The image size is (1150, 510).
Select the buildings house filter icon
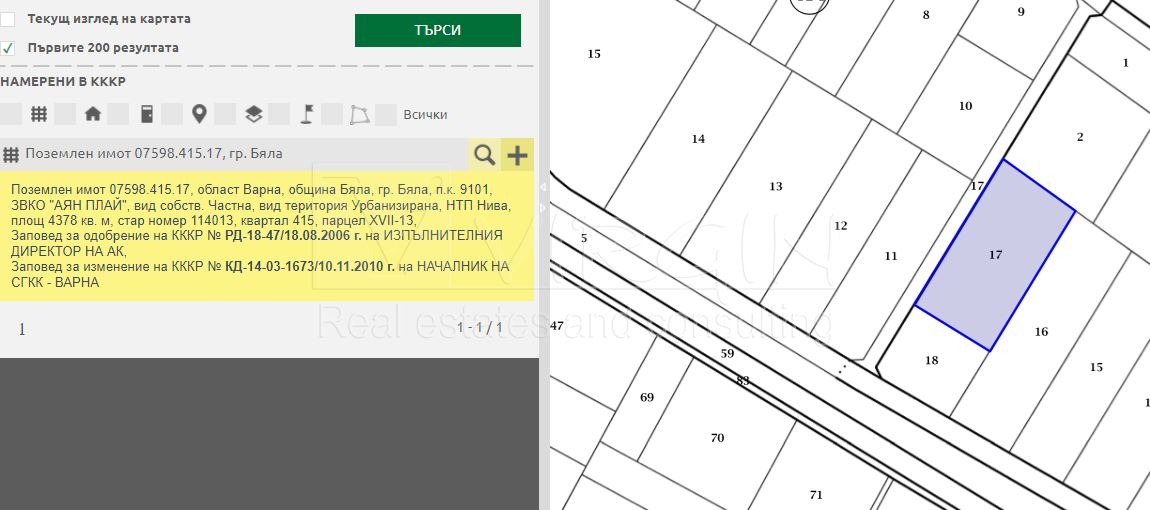click(x=93, y=114)
